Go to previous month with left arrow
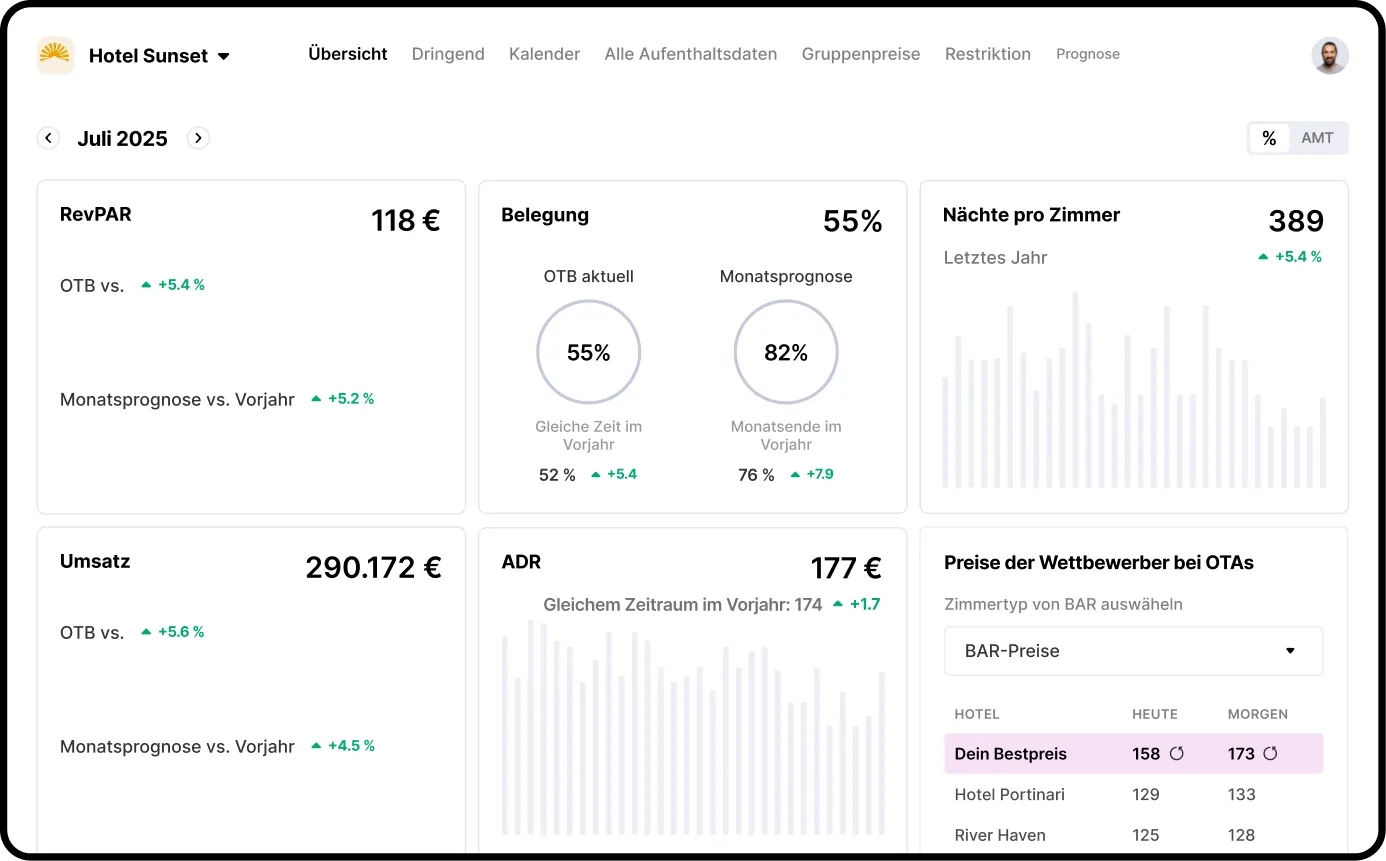The height and width of the screenshot is (861, 1386). click(48, 138)
